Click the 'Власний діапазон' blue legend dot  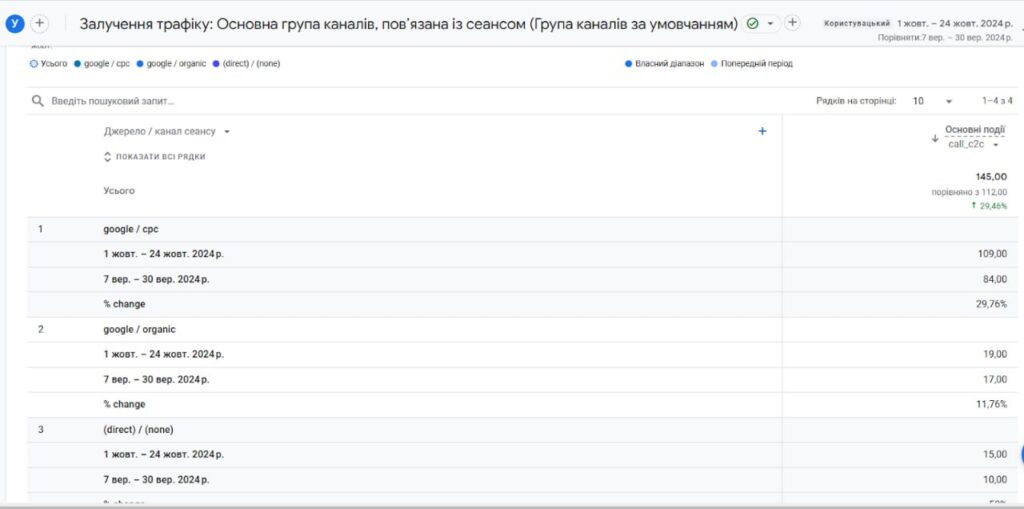(x=628, y=64)
